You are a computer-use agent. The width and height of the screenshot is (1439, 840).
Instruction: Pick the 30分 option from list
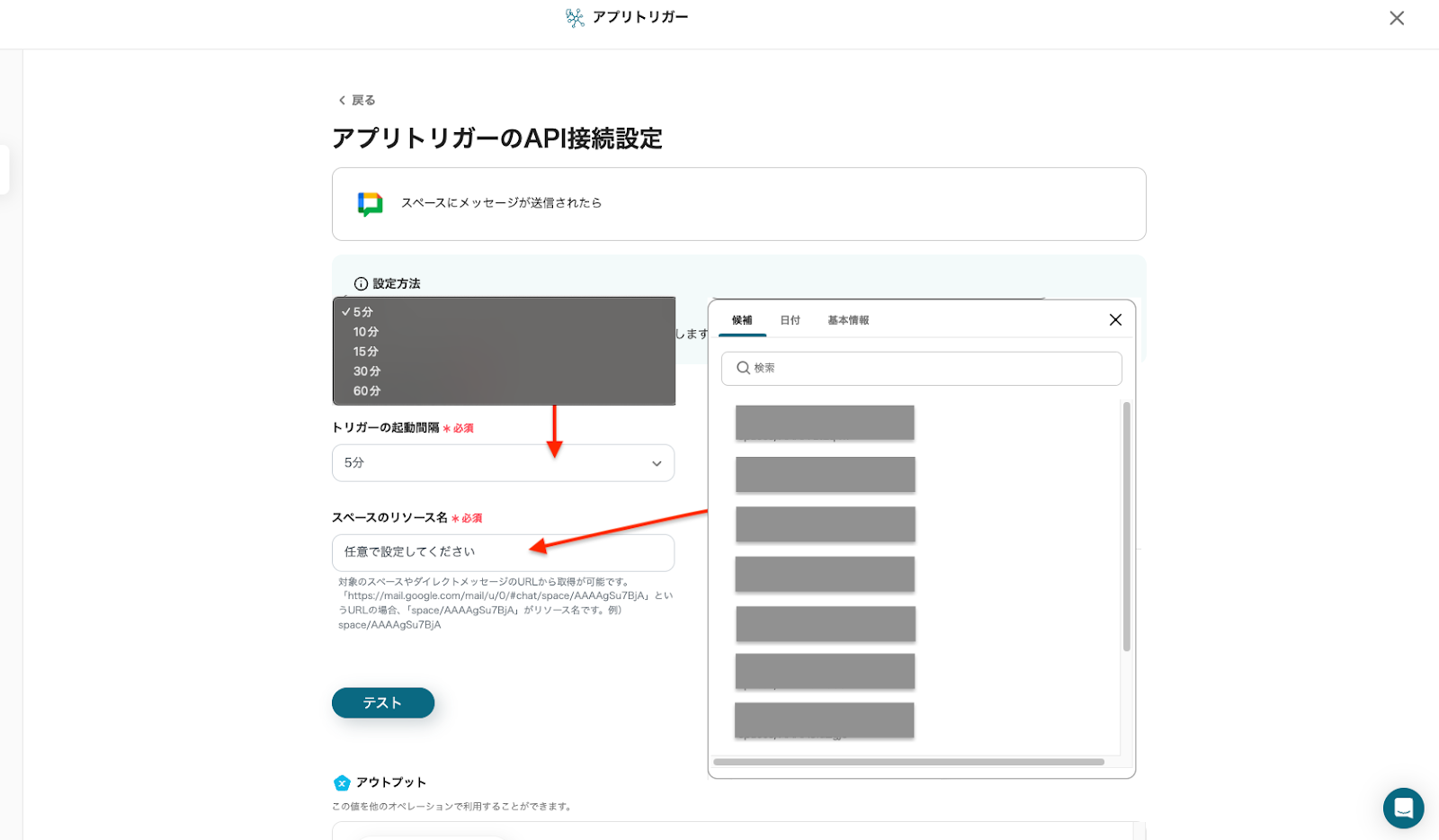367,371
